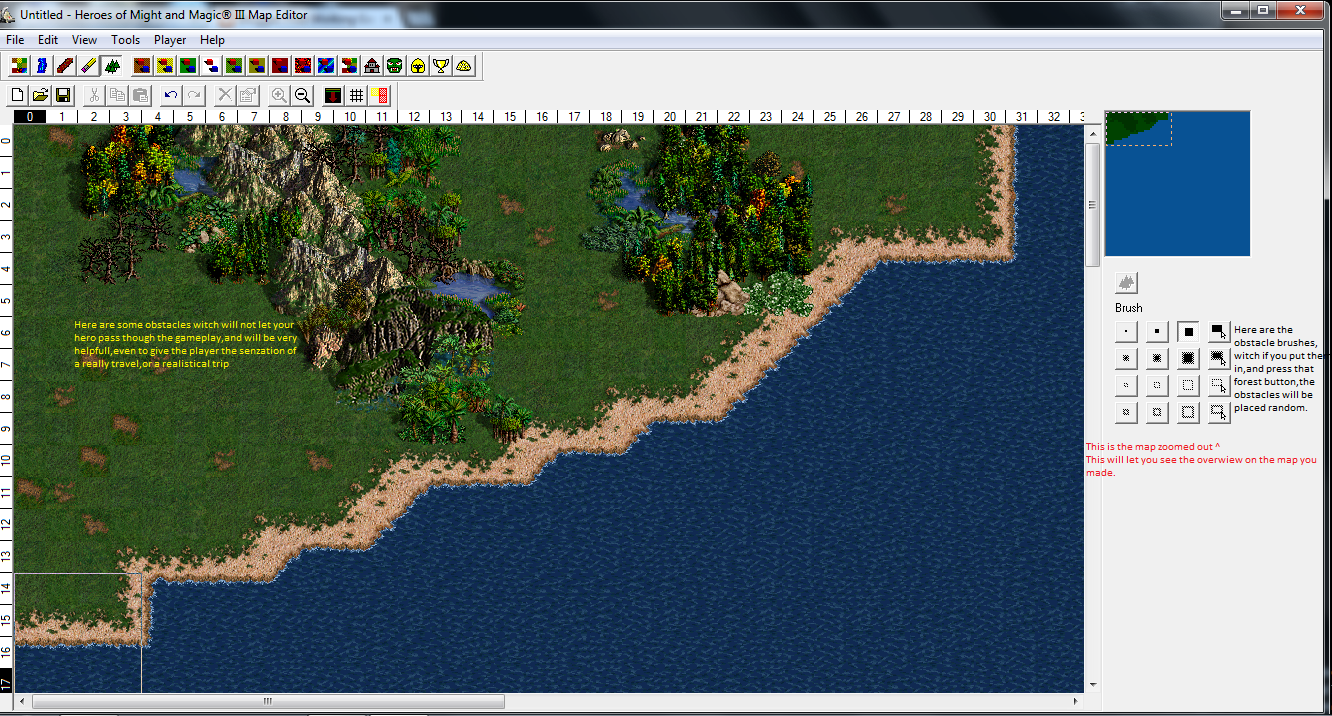Select the solid area-fill brush with cursor
The image size is (1332, 716).
tap(1218, 331)
